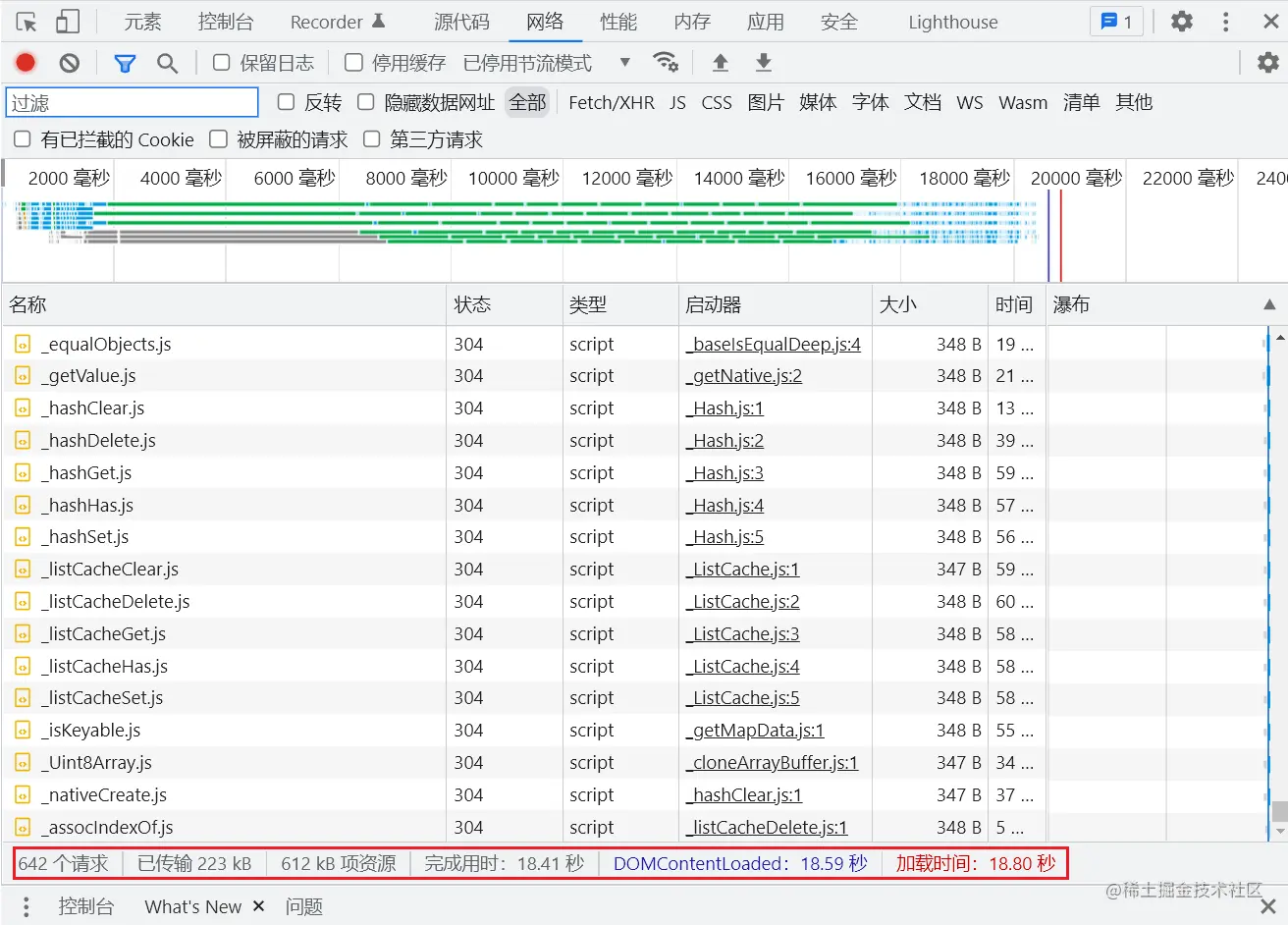1288x925 pixels.
Task: Open initiator link _getNative.js:2
Action: coord(744,376)
